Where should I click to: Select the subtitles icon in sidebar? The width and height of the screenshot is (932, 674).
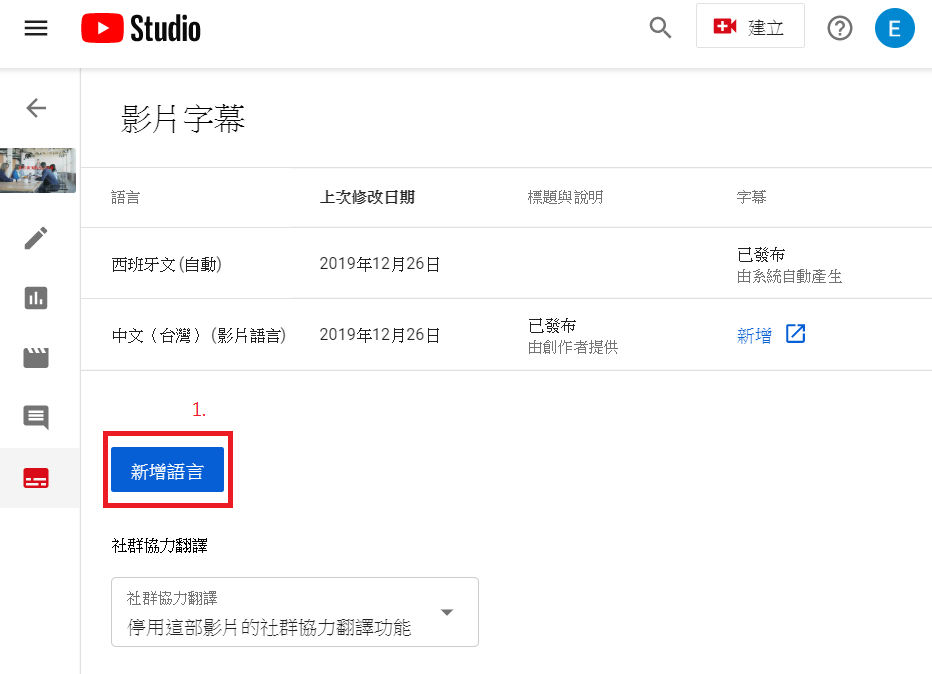point(36,478)
